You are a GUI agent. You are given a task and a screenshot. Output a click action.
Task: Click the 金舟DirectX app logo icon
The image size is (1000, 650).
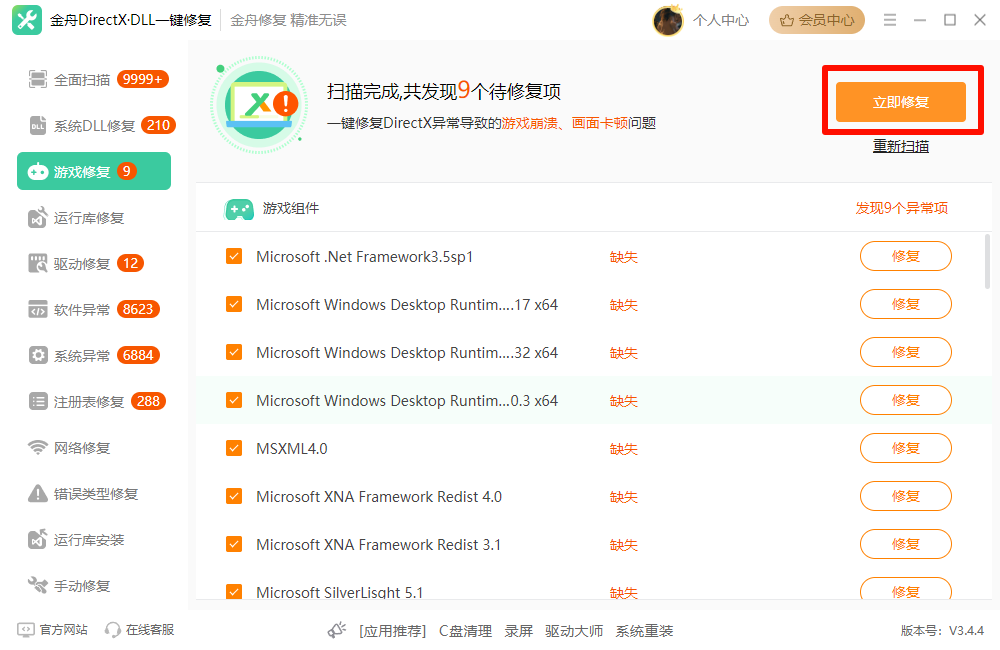tap(27, 20)
